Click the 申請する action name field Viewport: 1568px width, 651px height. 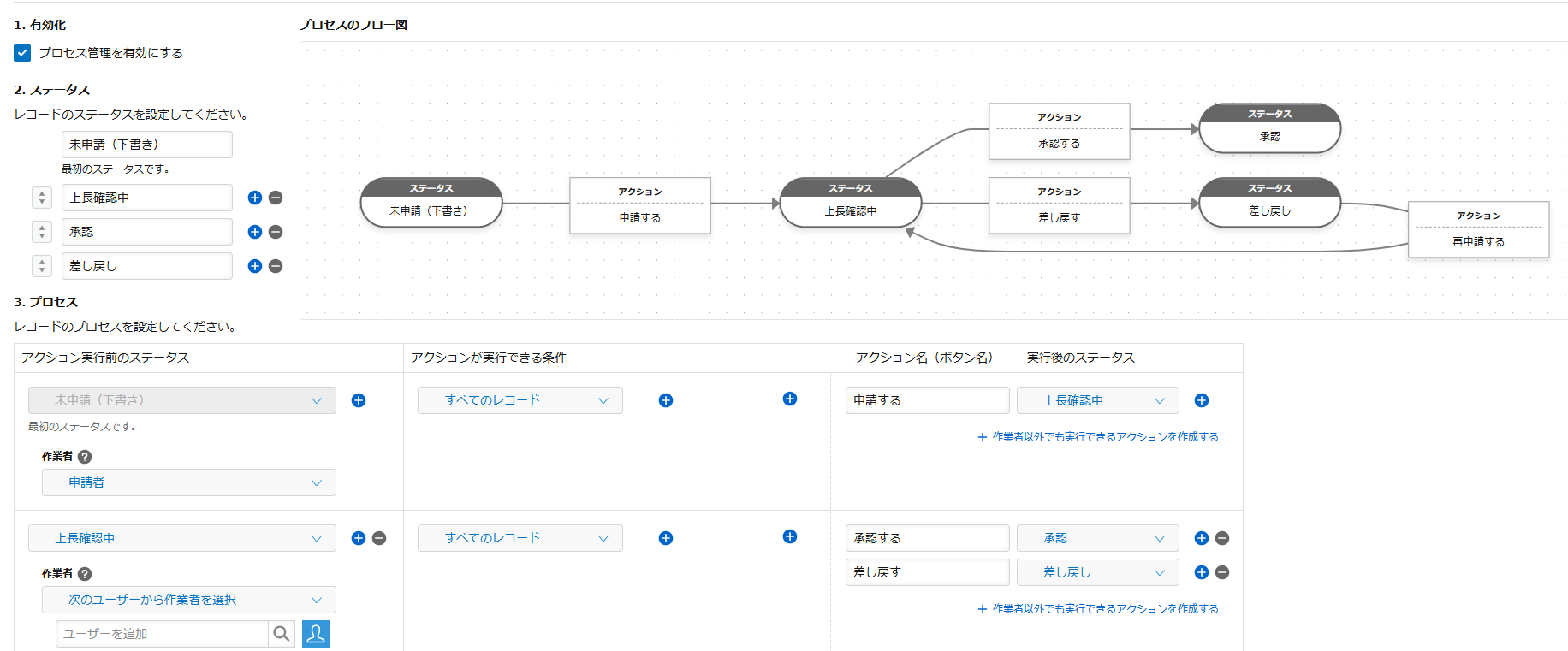928,400
